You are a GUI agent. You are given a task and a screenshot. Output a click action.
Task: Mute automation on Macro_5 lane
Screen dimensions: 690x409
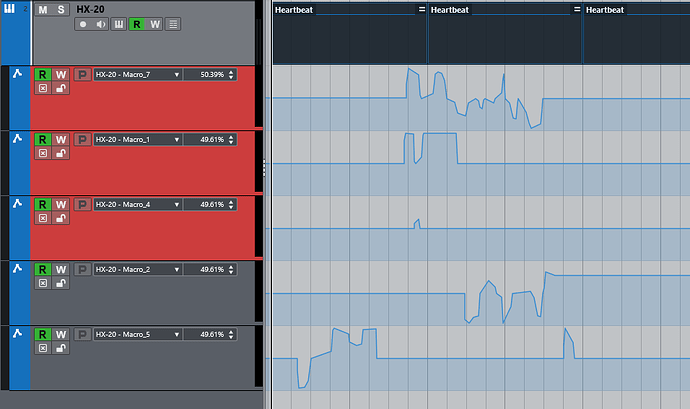pos(43,348)
